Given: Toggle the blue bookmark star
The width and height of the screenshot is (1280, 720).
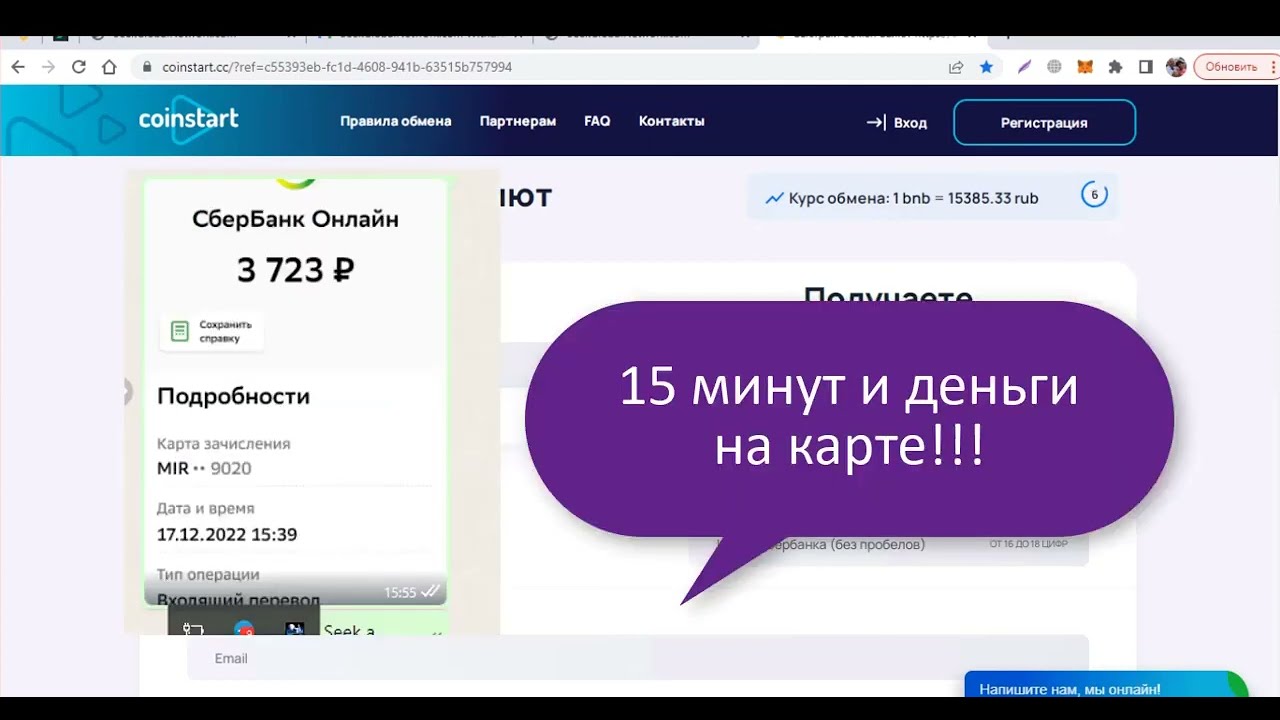Looking at the screenshot, I should (986, 67).
